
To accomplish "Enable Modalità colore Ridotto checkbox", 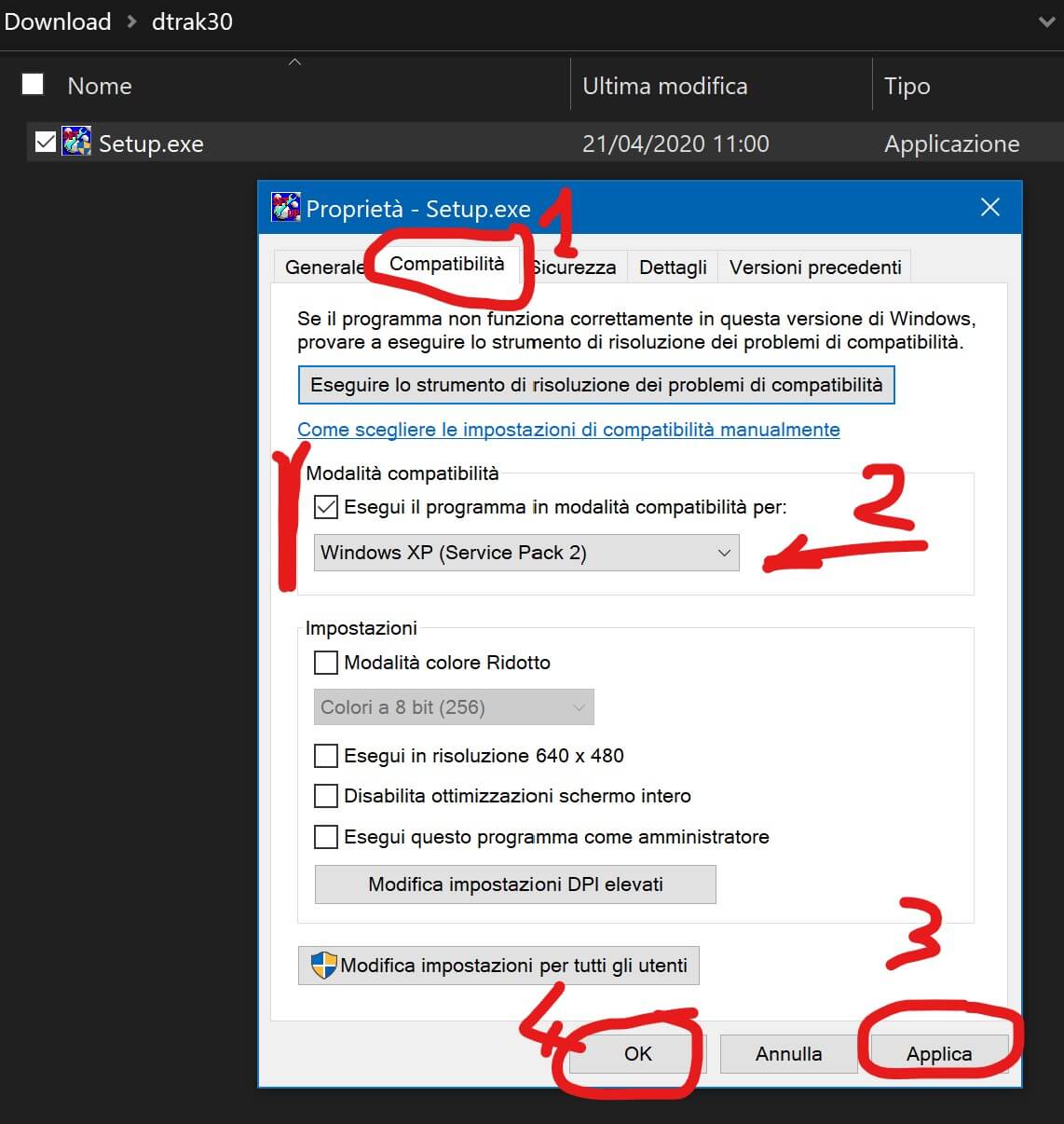I will (x=326, y=663).
